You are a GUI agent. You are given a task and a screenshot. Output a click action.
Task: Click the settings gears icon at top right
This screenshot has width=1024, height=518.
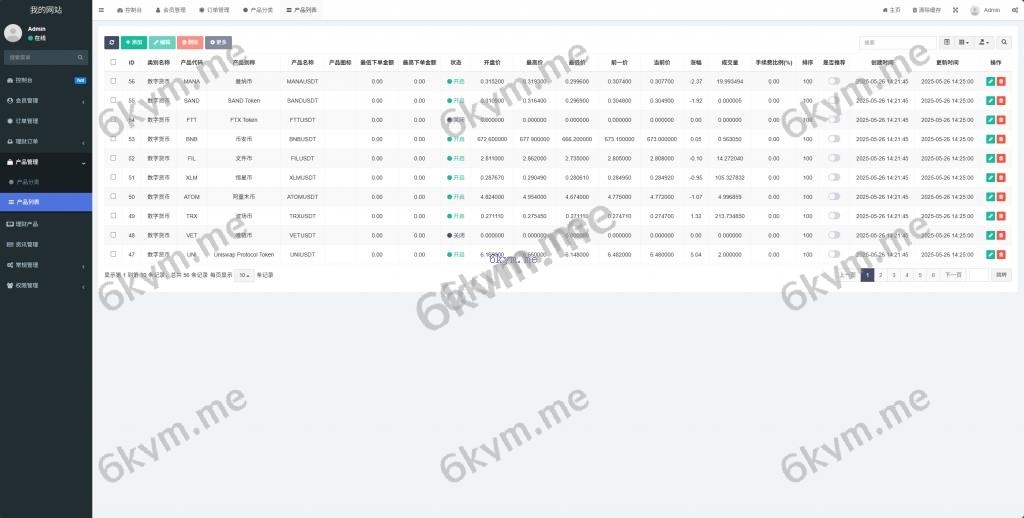coord(1012,10)
